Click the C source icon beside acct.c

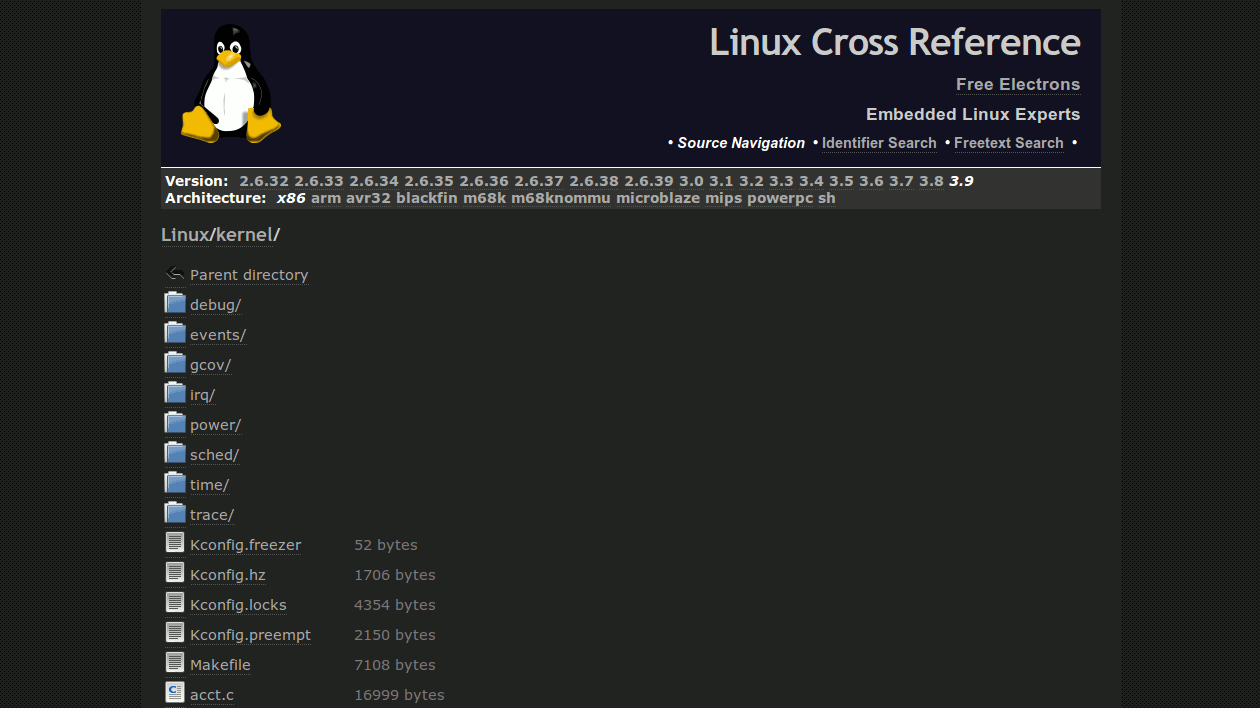pyautogui.click(x=174, y=692)
